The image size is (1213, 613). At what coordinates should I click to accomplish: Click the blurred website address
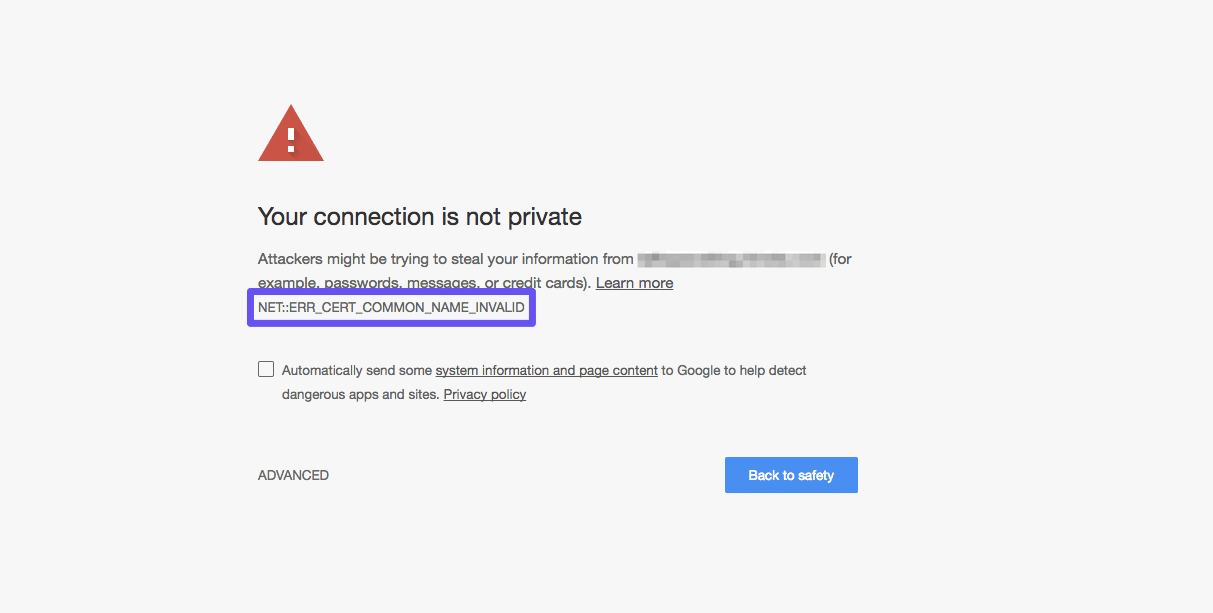[731, 258]
